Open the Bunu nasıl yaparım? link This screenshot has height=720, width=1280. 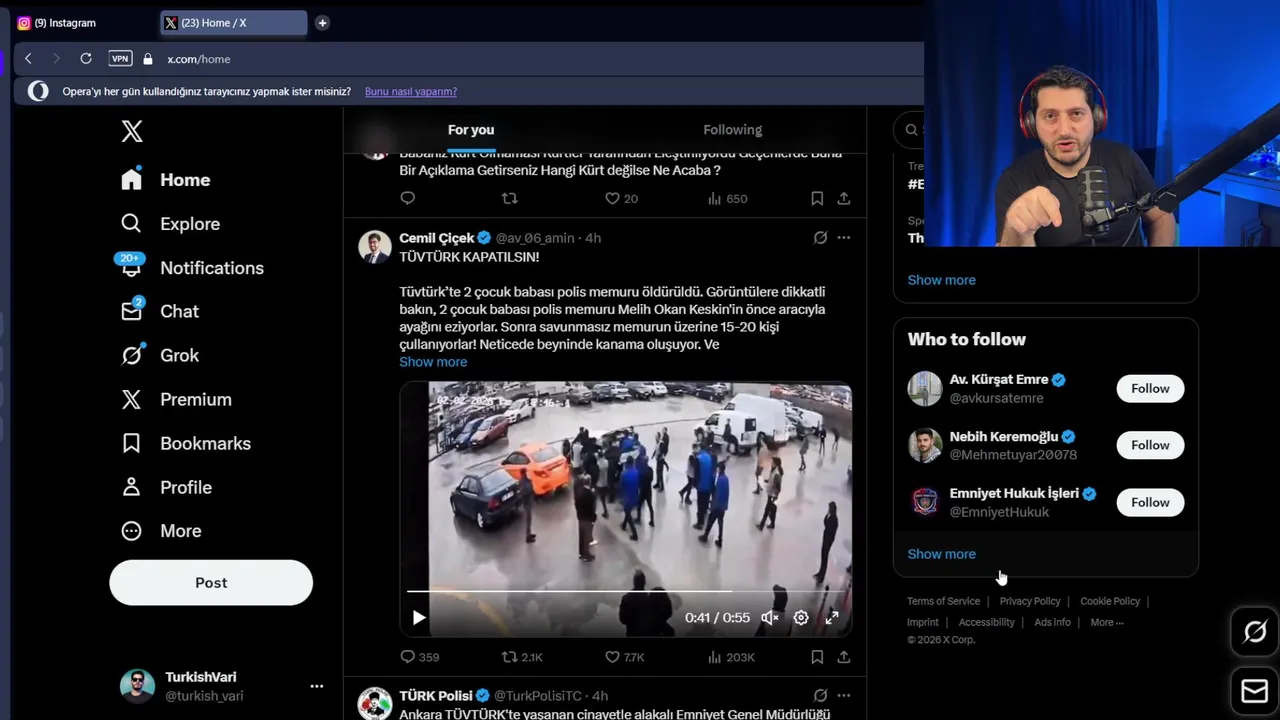(x=411, y=91)
